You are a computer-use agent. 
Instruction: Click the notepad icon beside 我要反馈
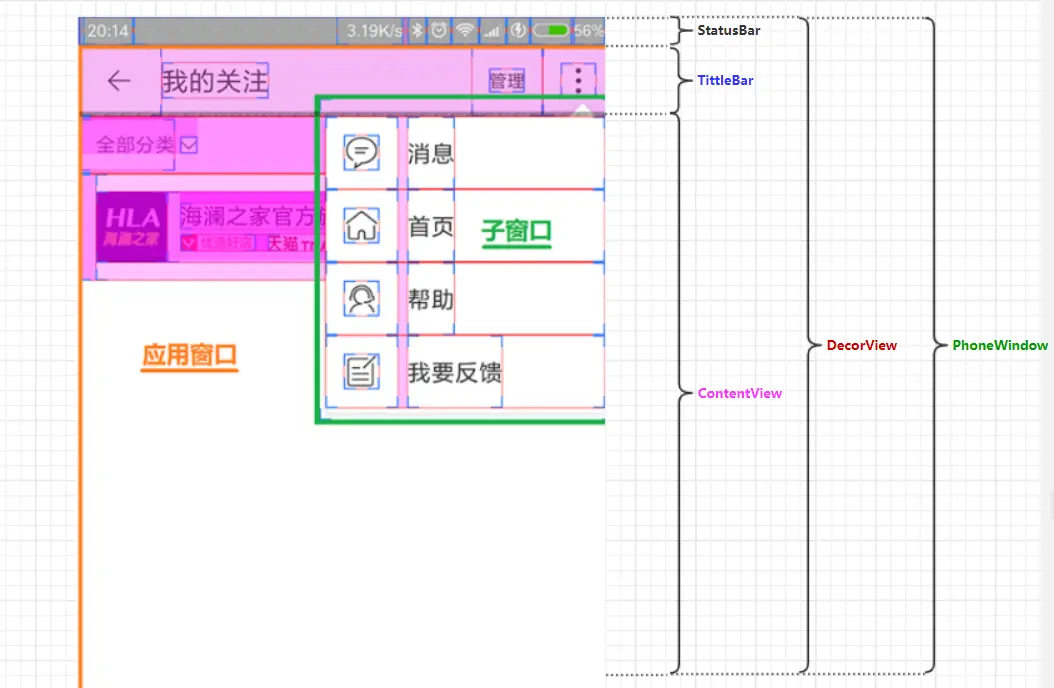click(362, 372)
